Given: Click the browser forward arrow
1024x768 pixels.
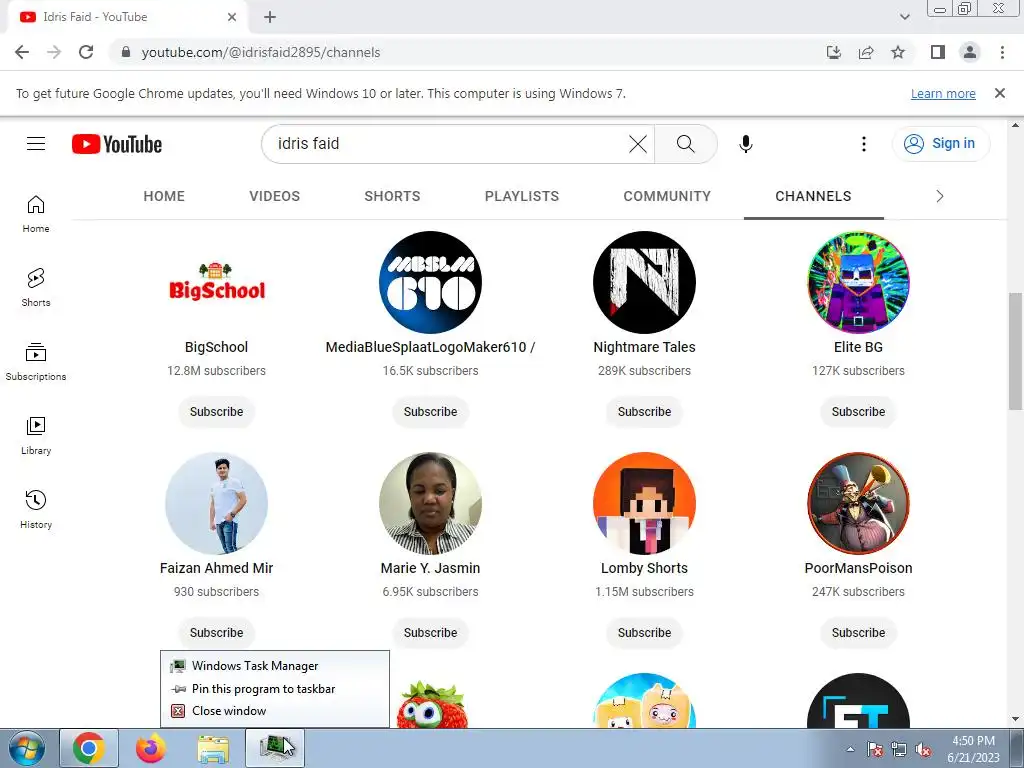Looking at the screenshot, I should coord(54,52).
